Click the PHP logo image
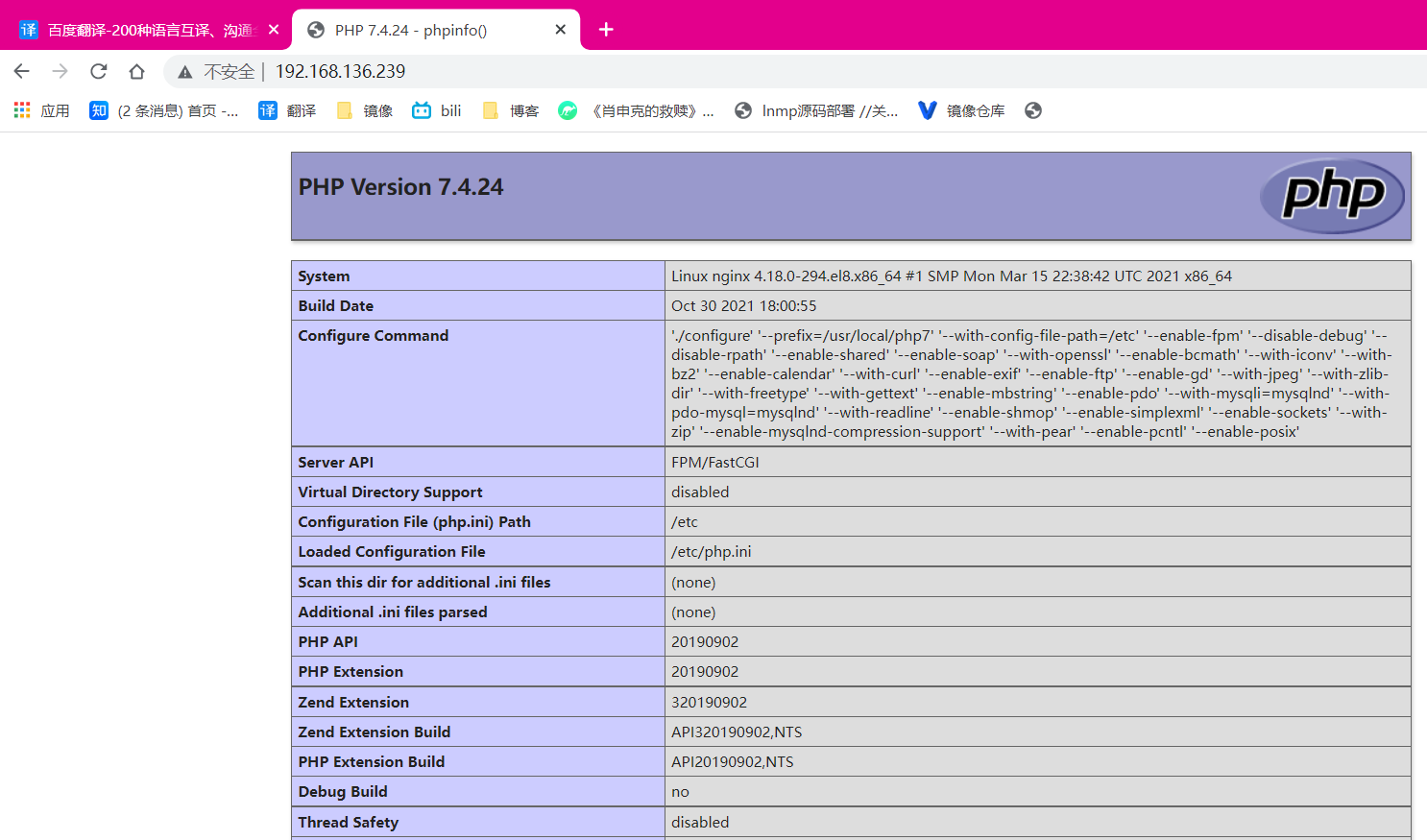This screenshot has width=1427, height=840. click(x=1332, y=196)
